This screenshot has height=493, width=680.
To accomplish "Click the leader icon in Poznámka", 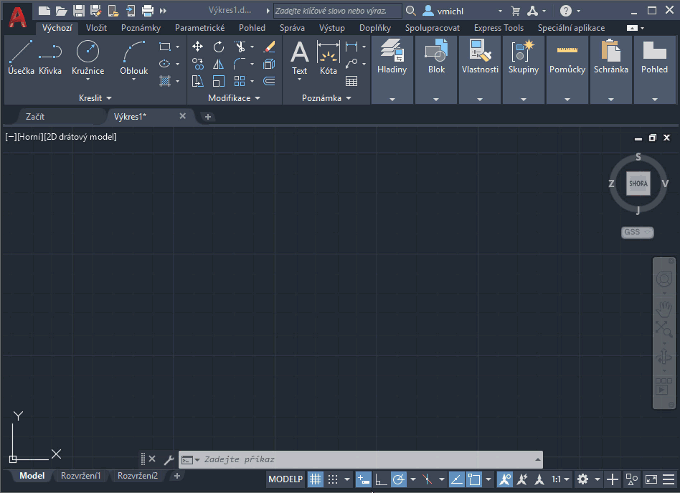I will point(351,64).
